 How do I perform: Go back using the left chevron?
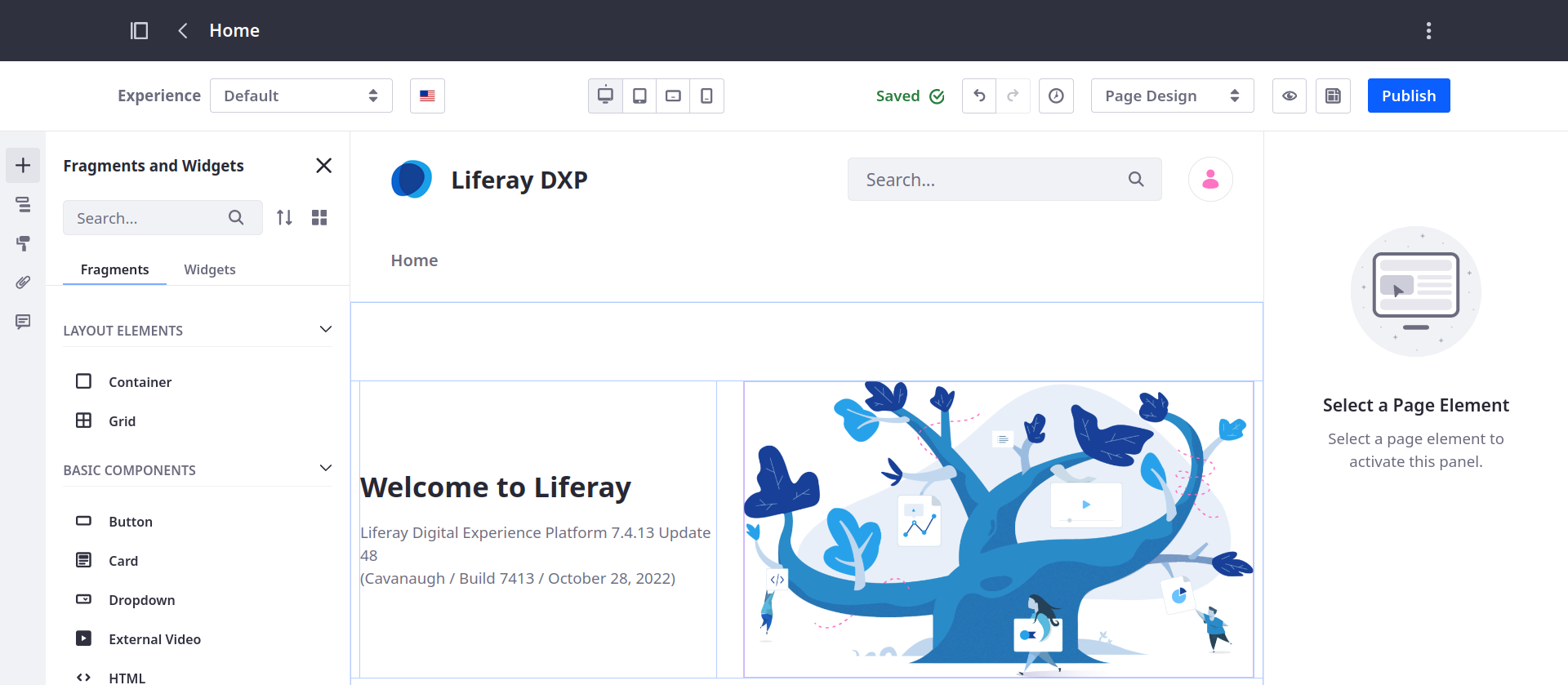(183, 30)
